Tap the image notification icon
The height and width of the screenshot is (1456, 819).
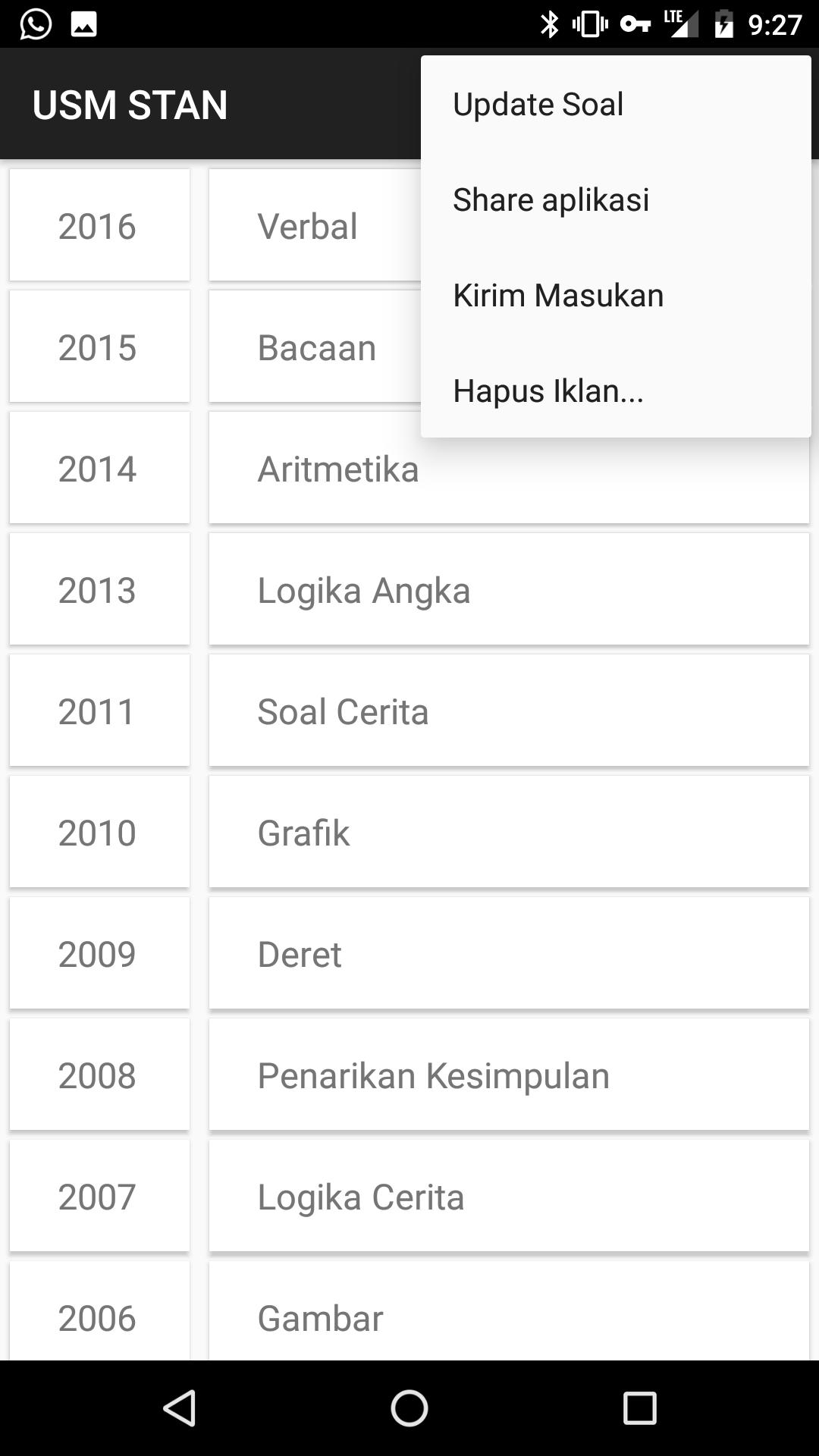click(83, 24)
